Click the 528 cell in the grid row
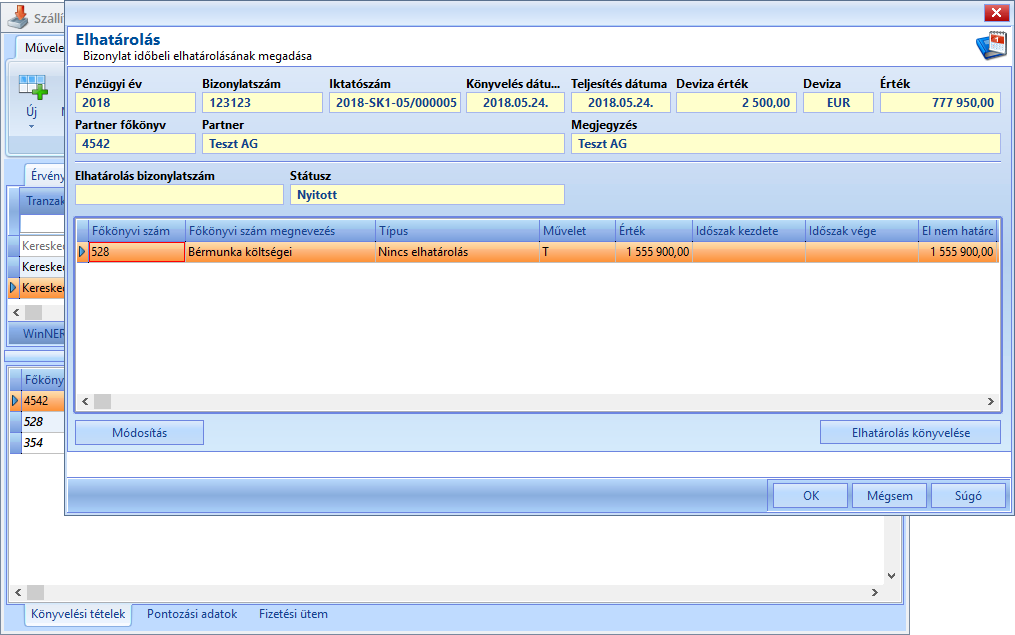The image size is (1015, 635). [137, 252]
